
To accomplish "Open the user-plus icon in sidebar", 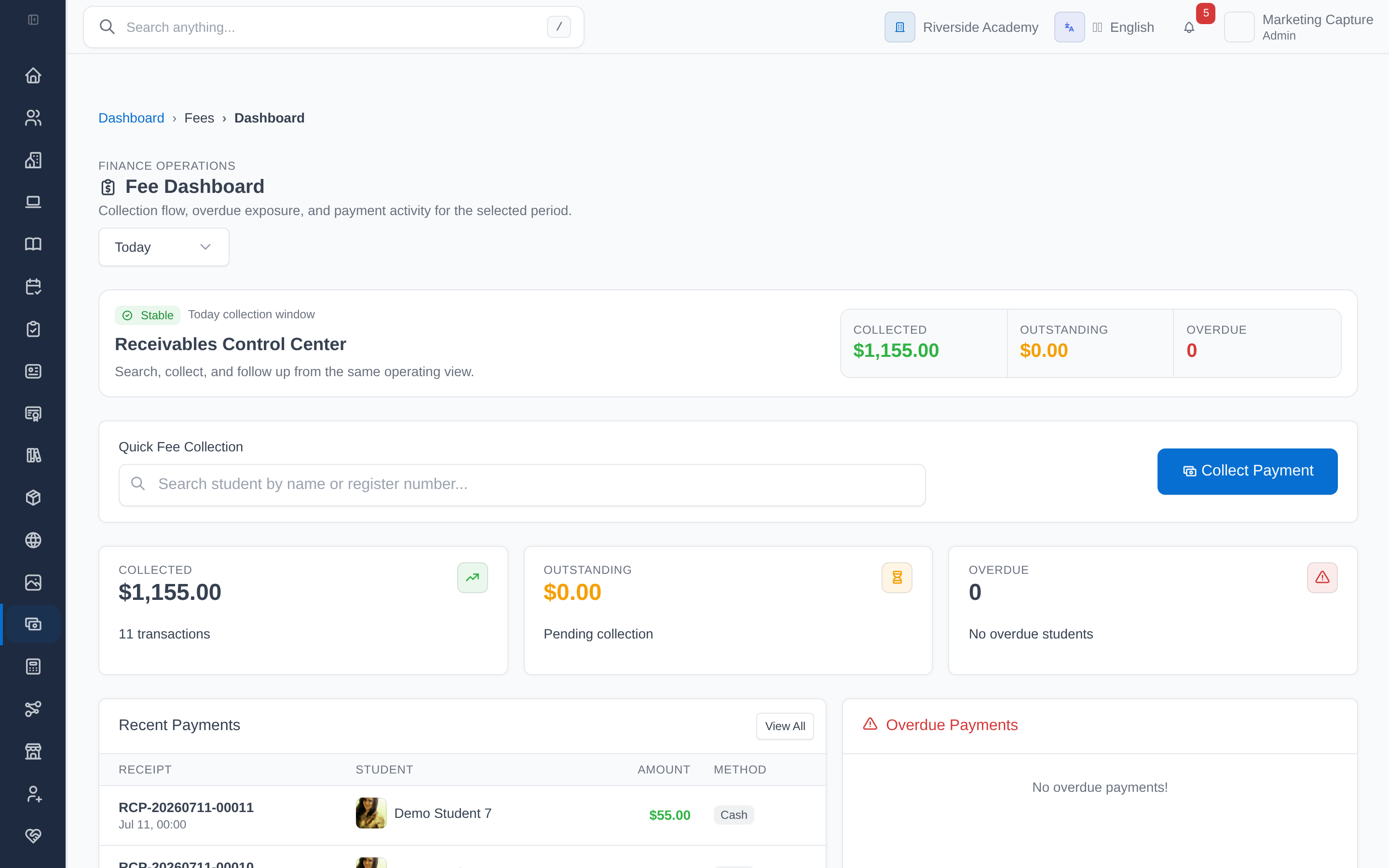I will 33,793.
